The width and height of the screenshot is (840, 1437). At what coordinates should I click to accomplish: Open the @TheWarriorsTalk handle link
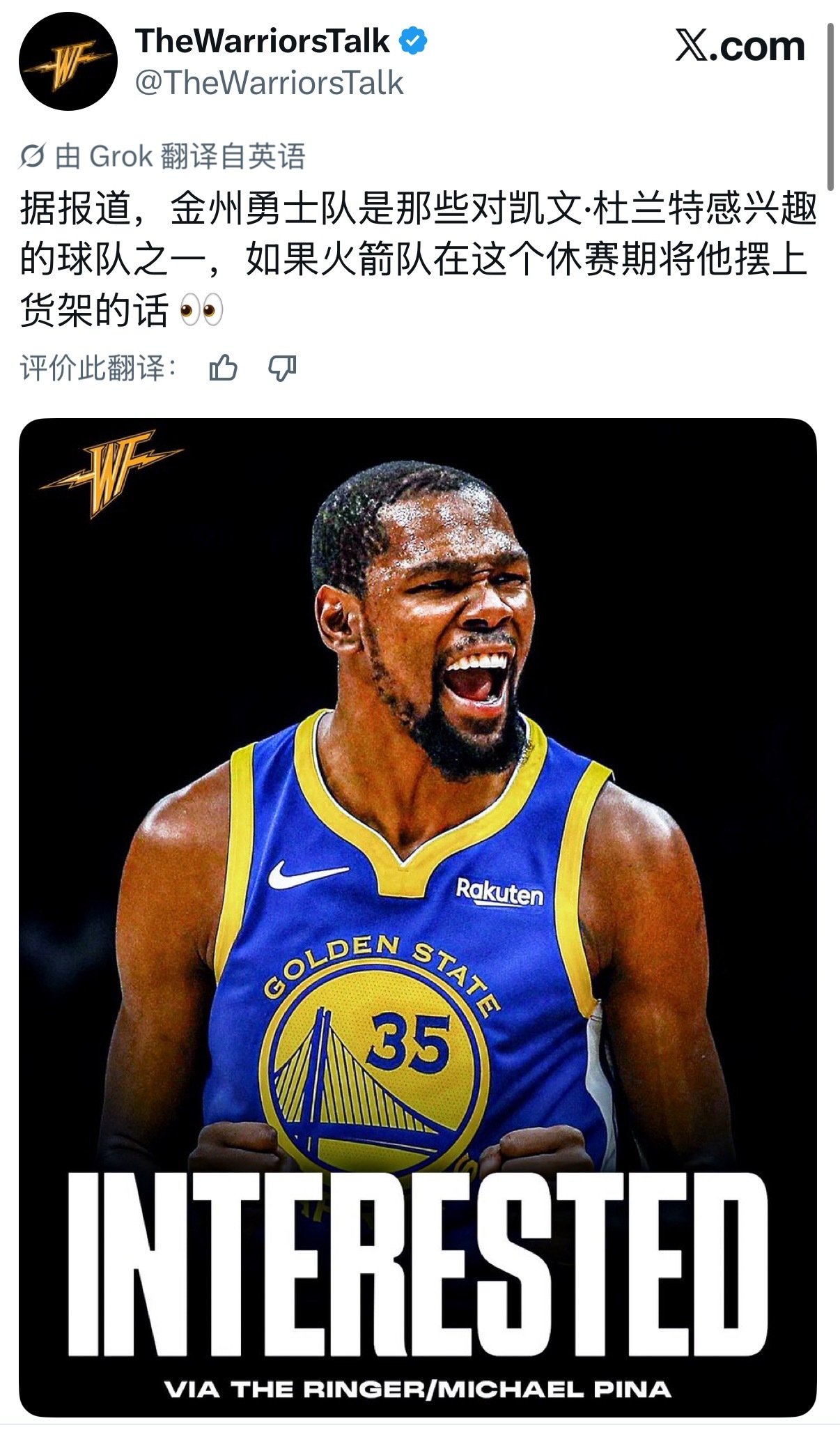[269, 83]
